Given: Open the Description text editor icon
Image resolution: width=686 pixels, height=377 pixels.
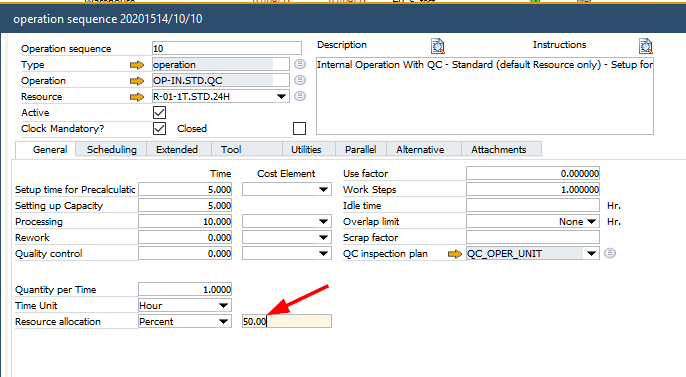Looking at the screenshot, I should tap(438, 45).
